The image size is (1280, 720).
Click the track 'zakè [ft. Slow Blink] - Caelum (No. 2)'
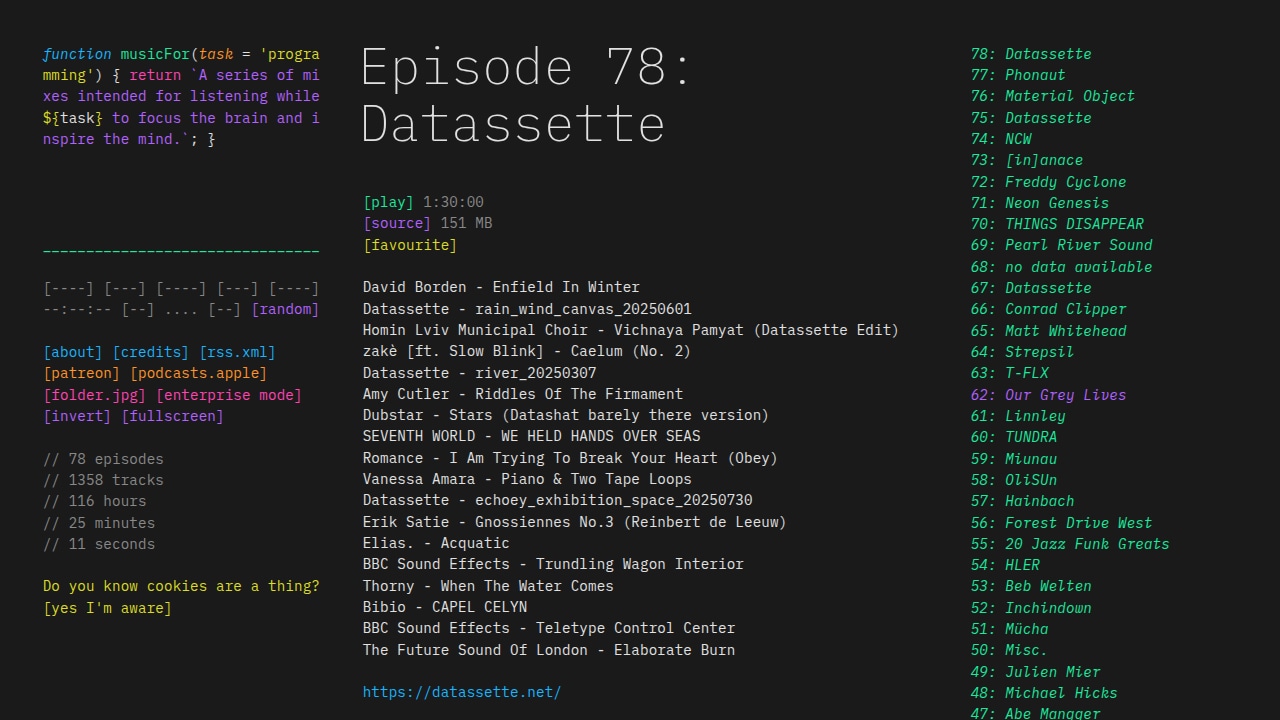pos(527,351)
